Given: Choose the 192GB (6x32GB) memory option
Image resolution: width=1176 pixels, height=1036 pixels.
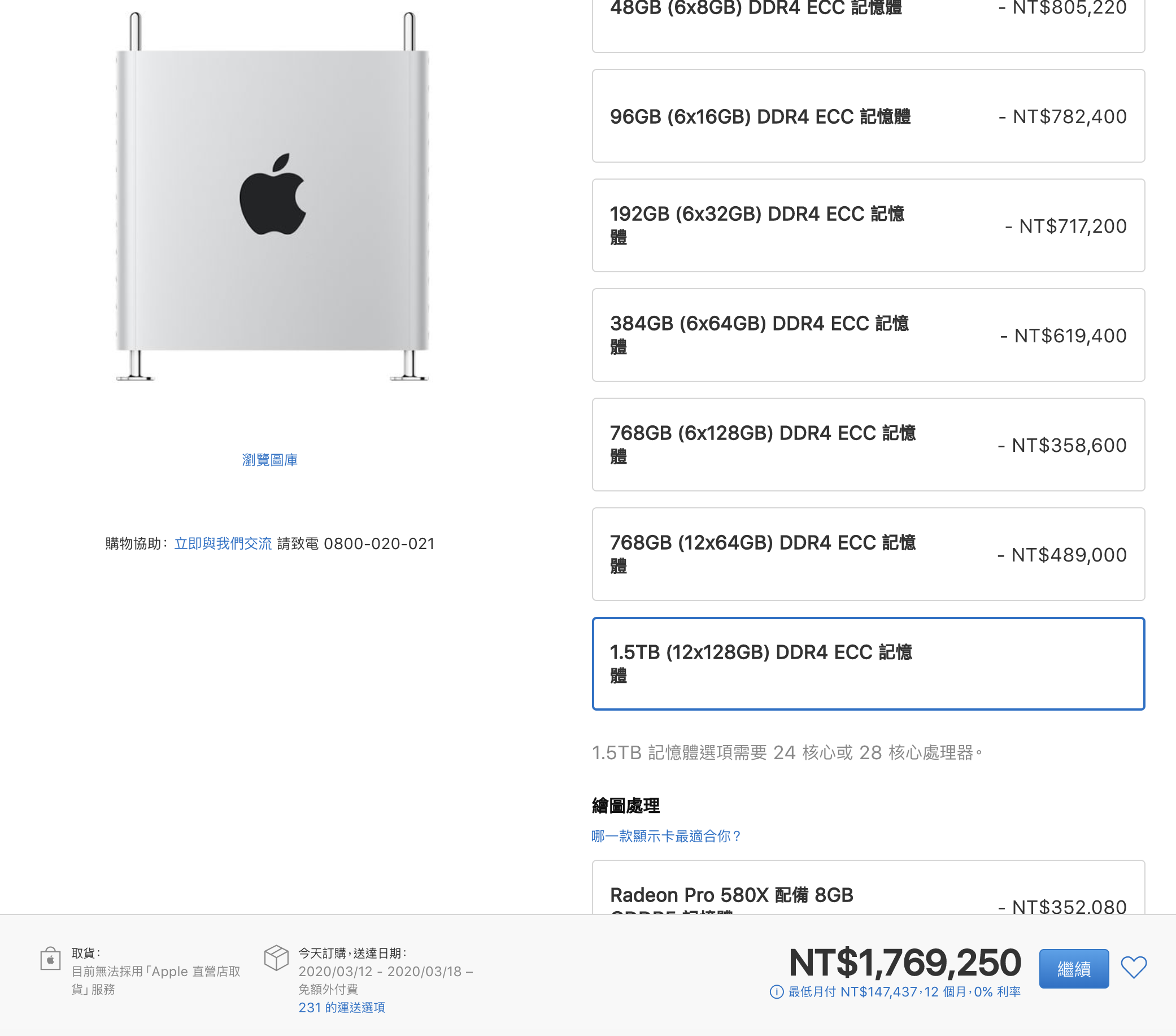Looking at the screenshot, I should pos(868,225).
